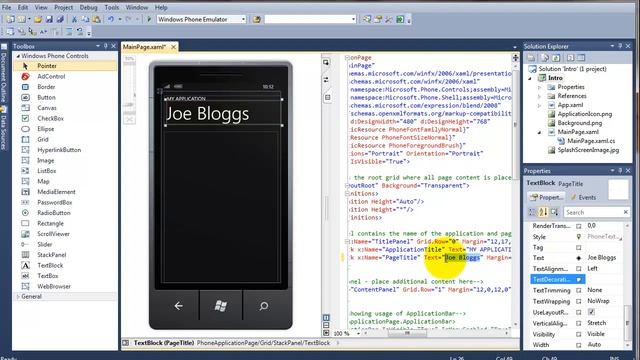Screen dimensions: 640x360
Task: Select the HyperlinkButton control in Toolbox
Action: [65, 150]
